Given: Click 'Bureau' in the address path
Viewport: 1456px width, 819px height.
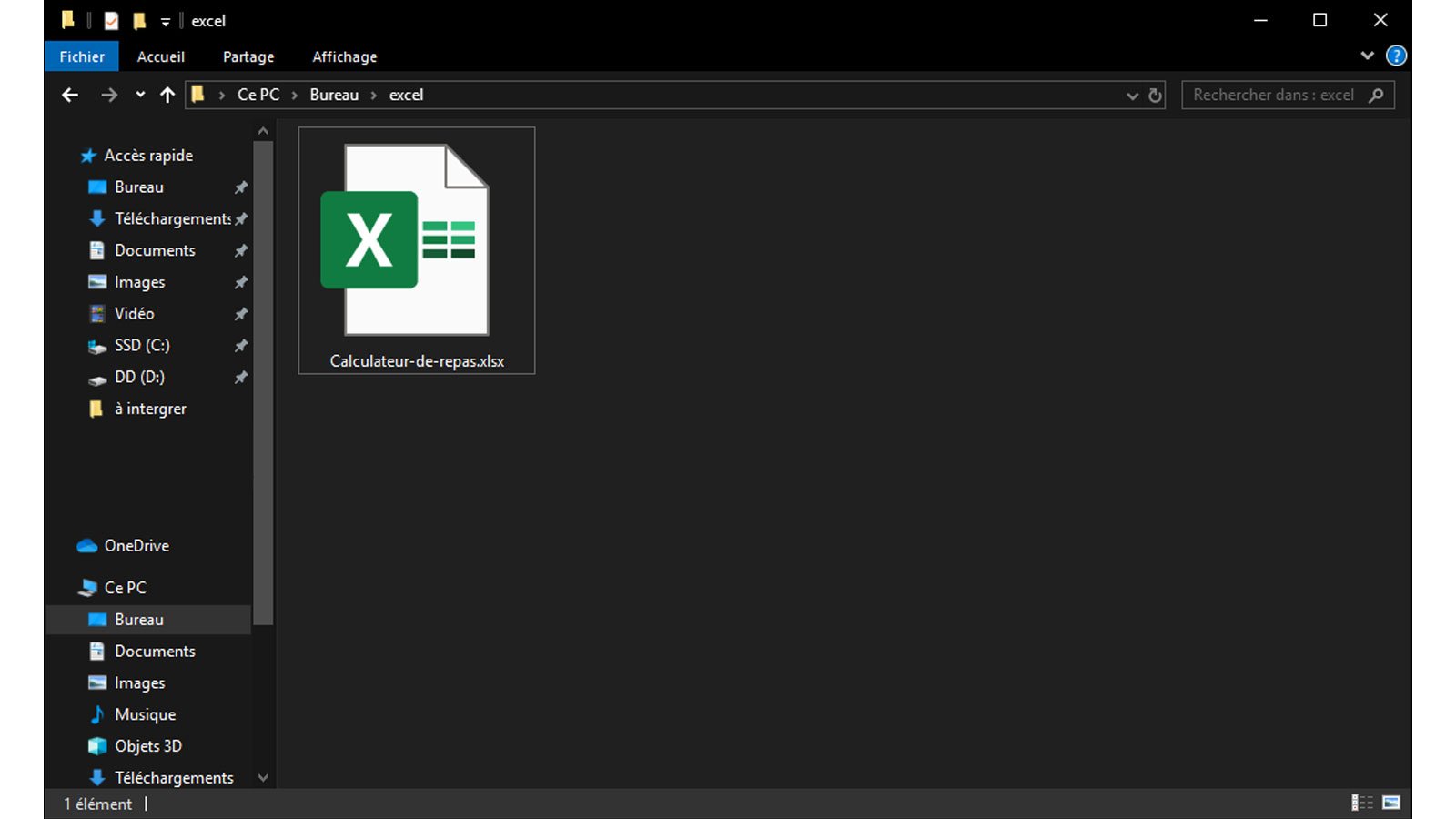Looking at the screenshot, I should (x=334, y=95).
